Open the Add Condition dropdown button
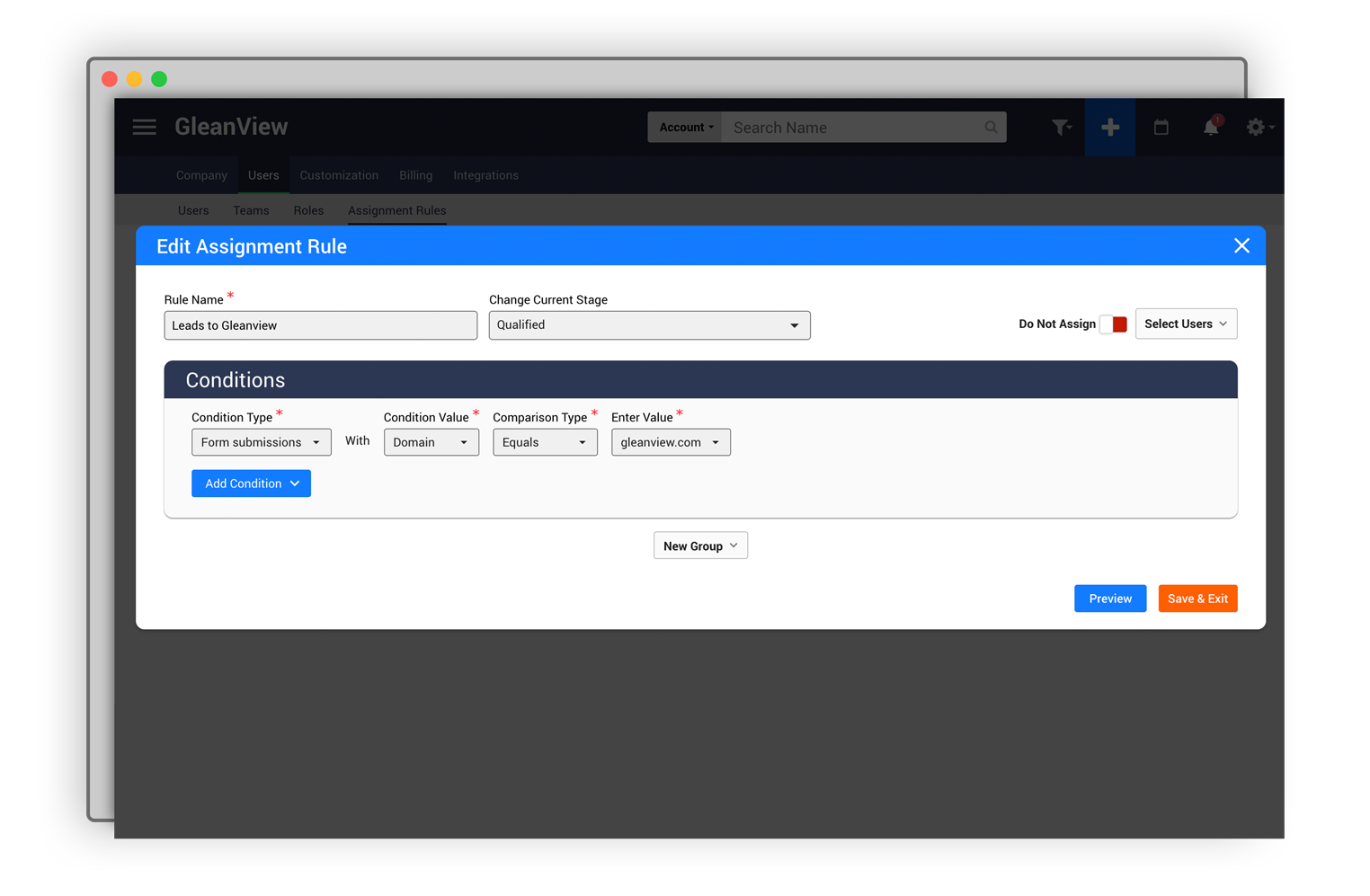The image size is (1370, 896). [x=251, y=483]
